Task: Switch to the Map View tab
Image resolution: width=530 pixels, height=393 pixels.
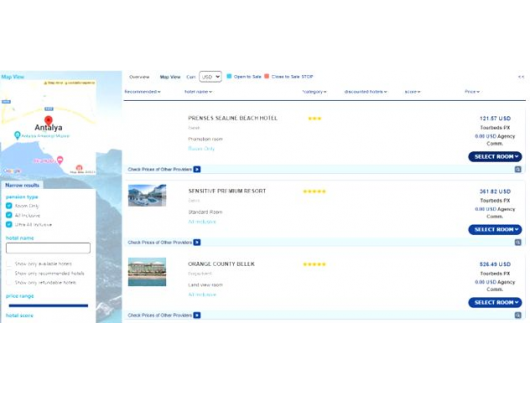Action: (x=170, y=77)
